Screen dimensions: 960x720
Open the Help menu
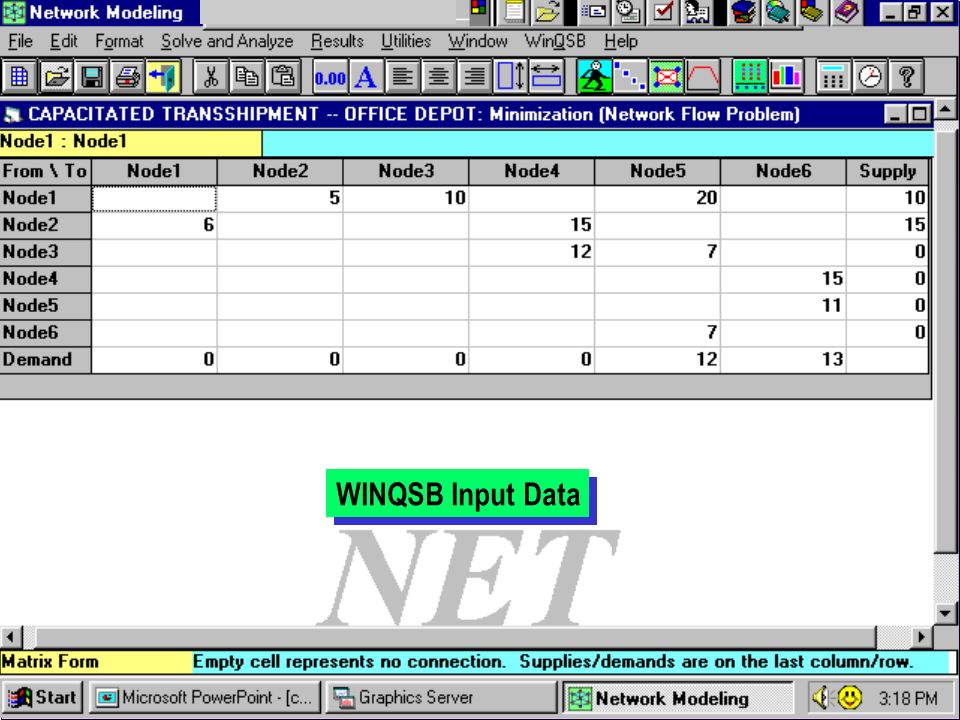621,42
